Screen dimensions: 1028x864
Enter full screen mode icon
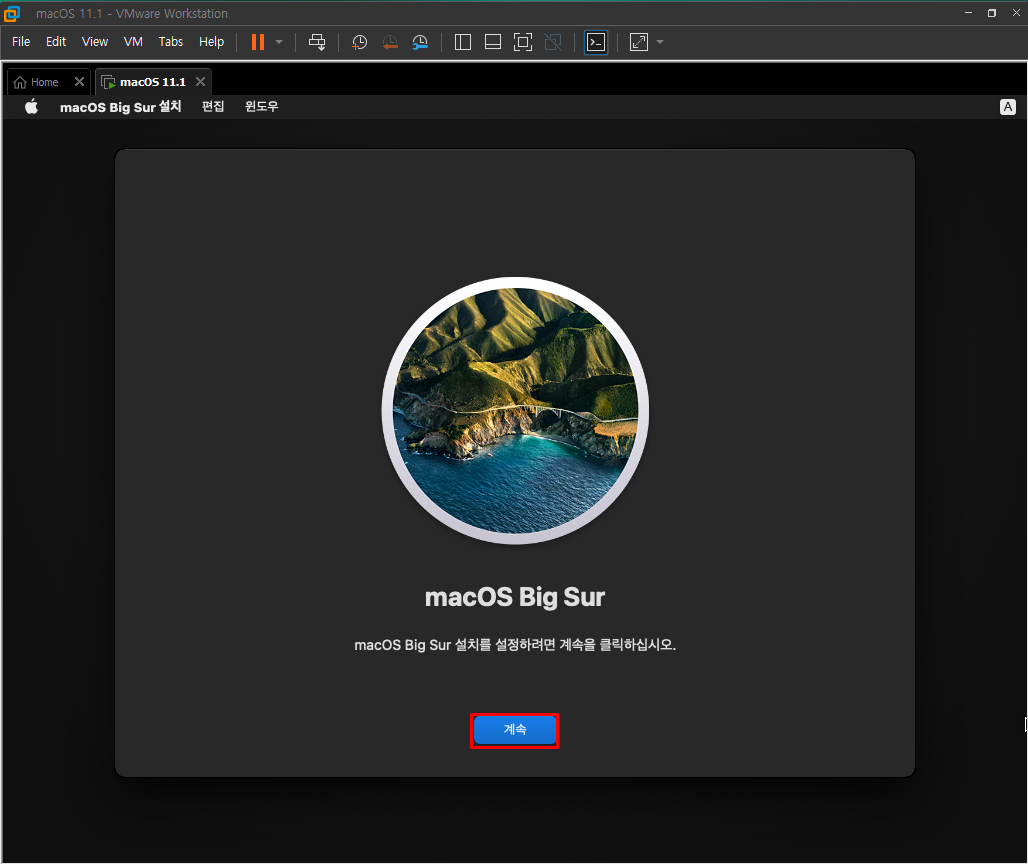click(x=523, y=42)
